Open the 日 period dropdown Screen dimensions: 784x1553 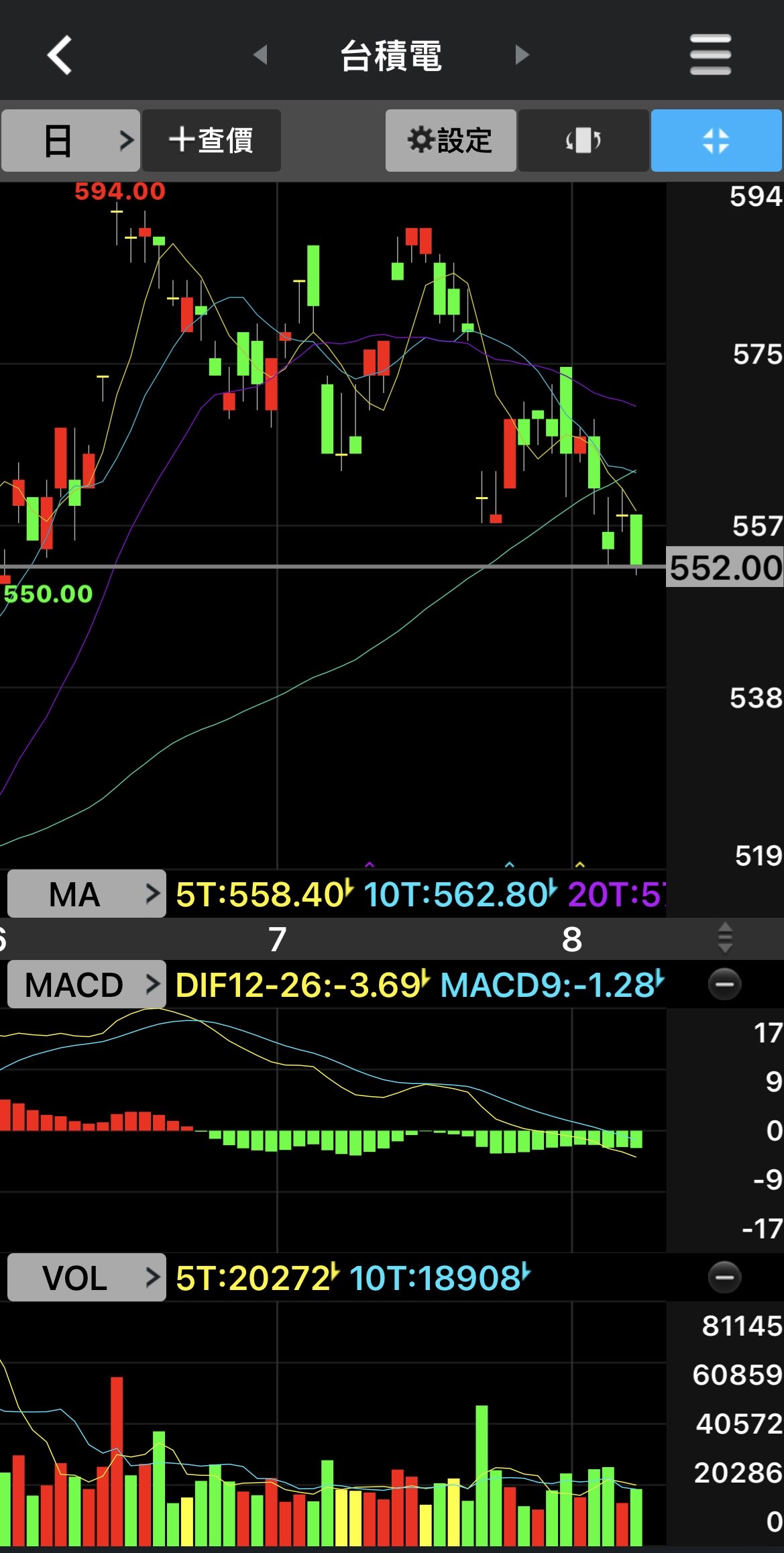[70, 141]
